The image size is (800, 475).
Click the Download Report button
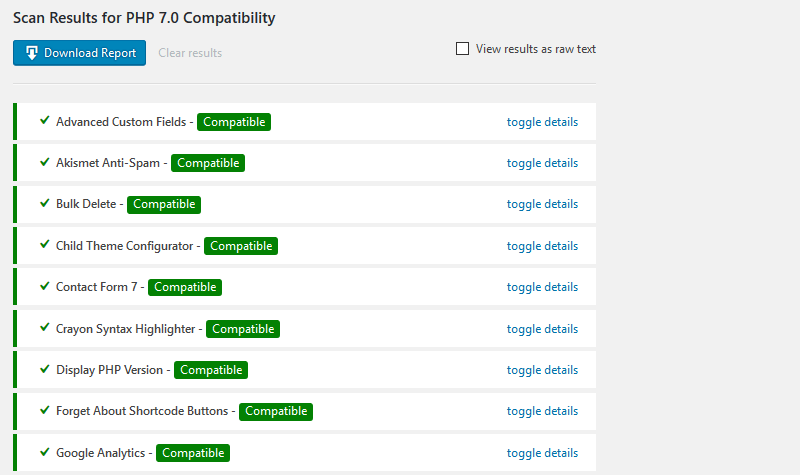click(80, 53)
